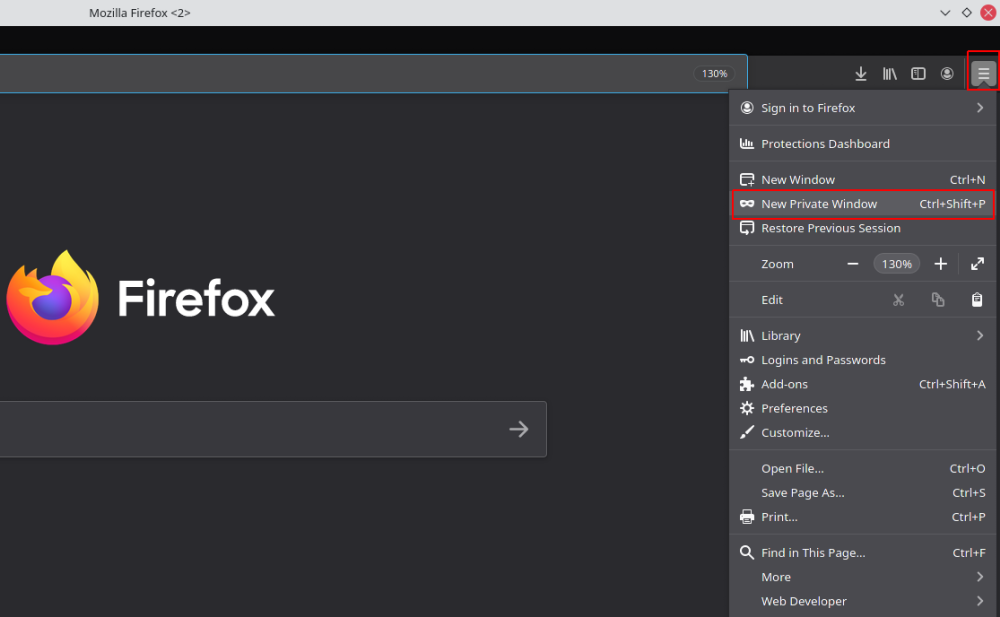
Task: Click the search arrow on the start page
Action: click(x=519, y=429)
